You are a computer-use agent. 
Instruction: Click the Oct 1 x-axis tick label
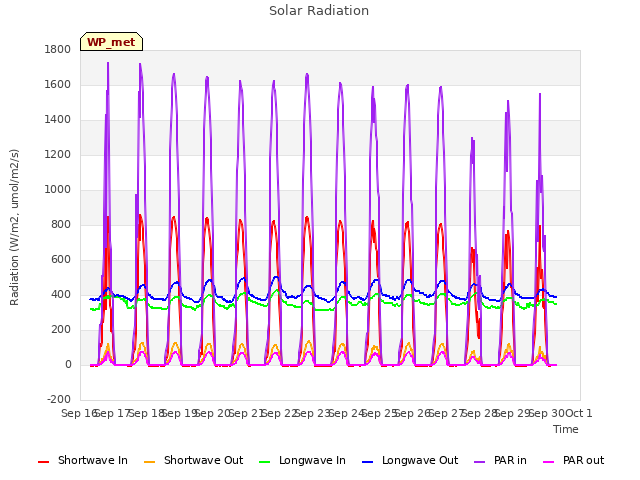579,413
